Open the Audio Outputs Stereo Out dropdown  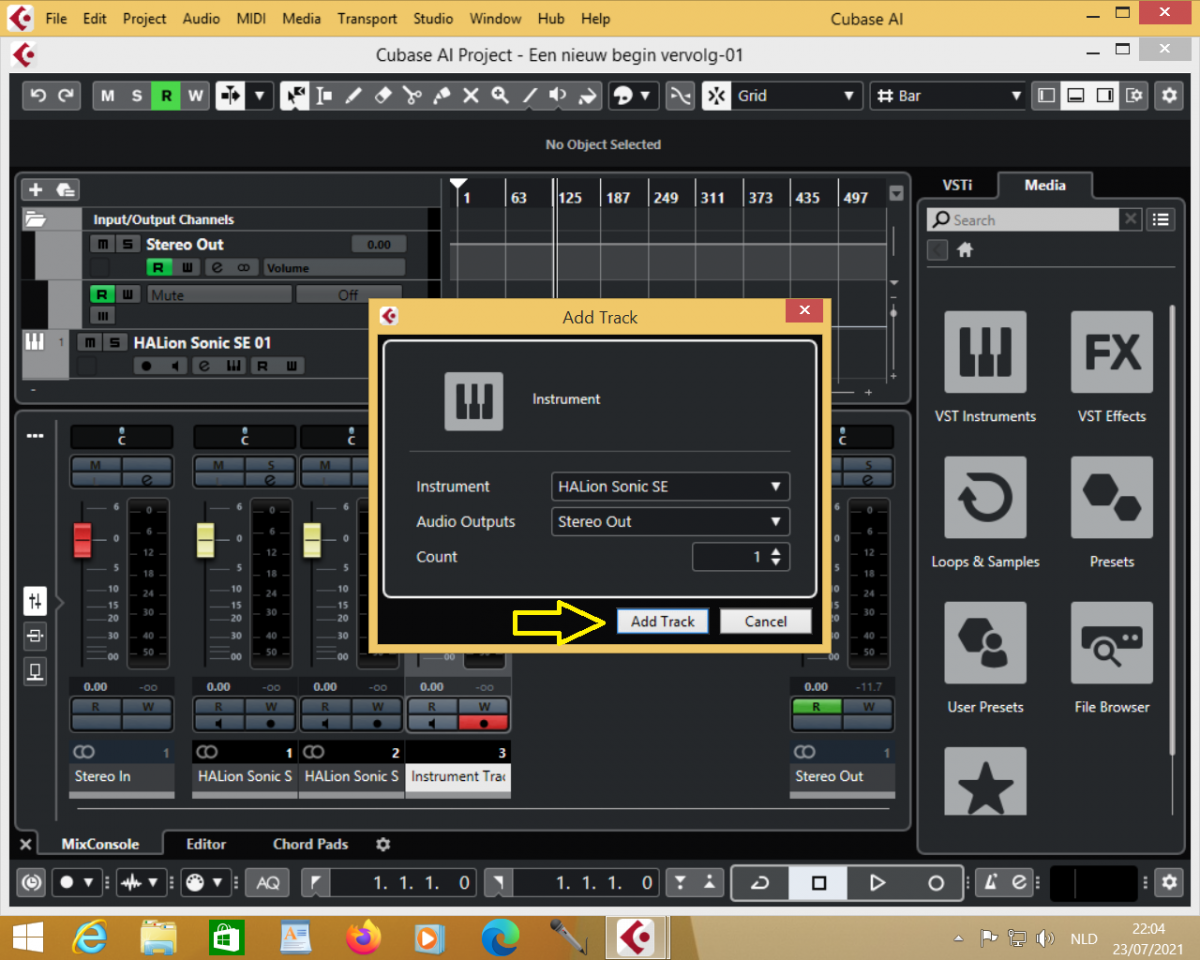(x=670, y=522)
